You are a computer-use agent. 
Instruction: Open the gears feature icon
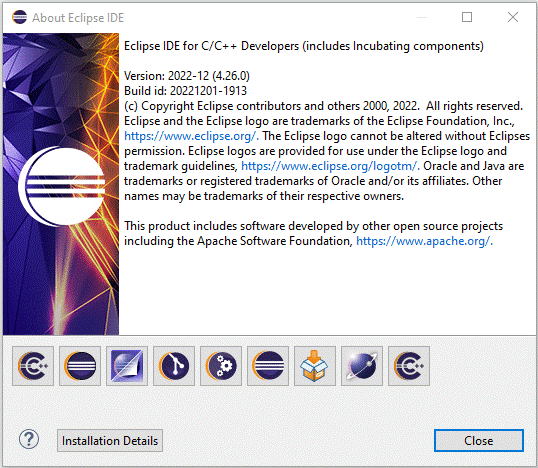221,366
